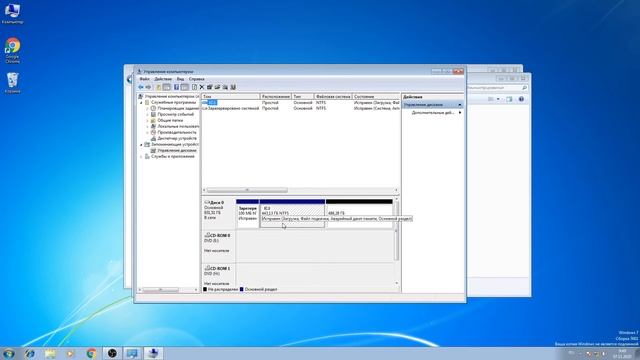Open the Действие menu
Viewport: 640px width, 360px height.
click(163, 79)
